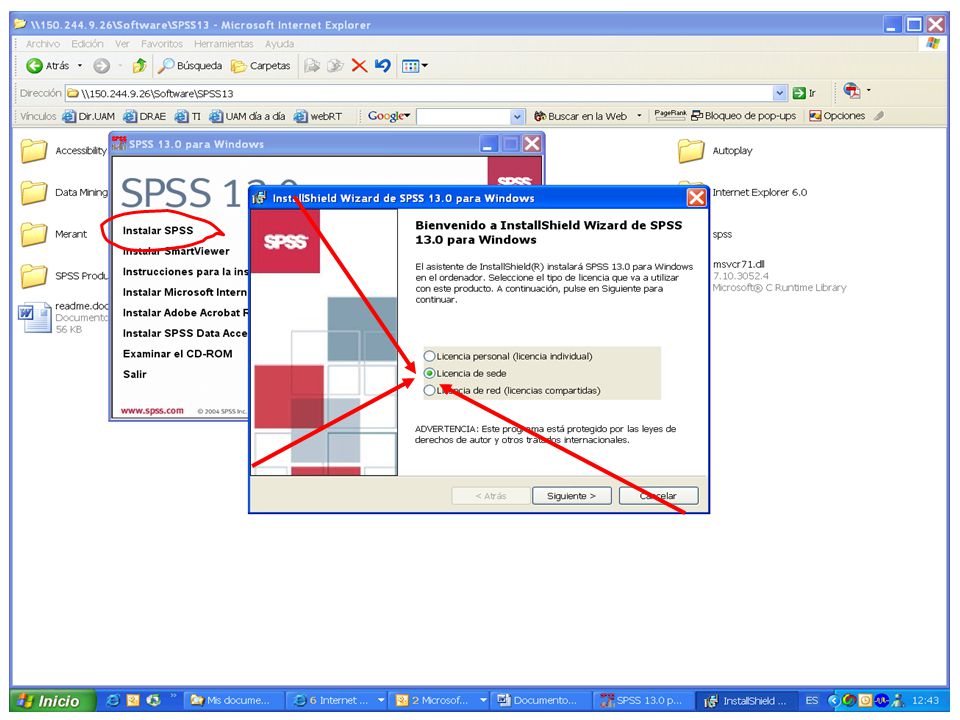Switch to Mis documentos taskbar button
The height and width of the screenshot is (720, 960).
(x=234, y=700)
